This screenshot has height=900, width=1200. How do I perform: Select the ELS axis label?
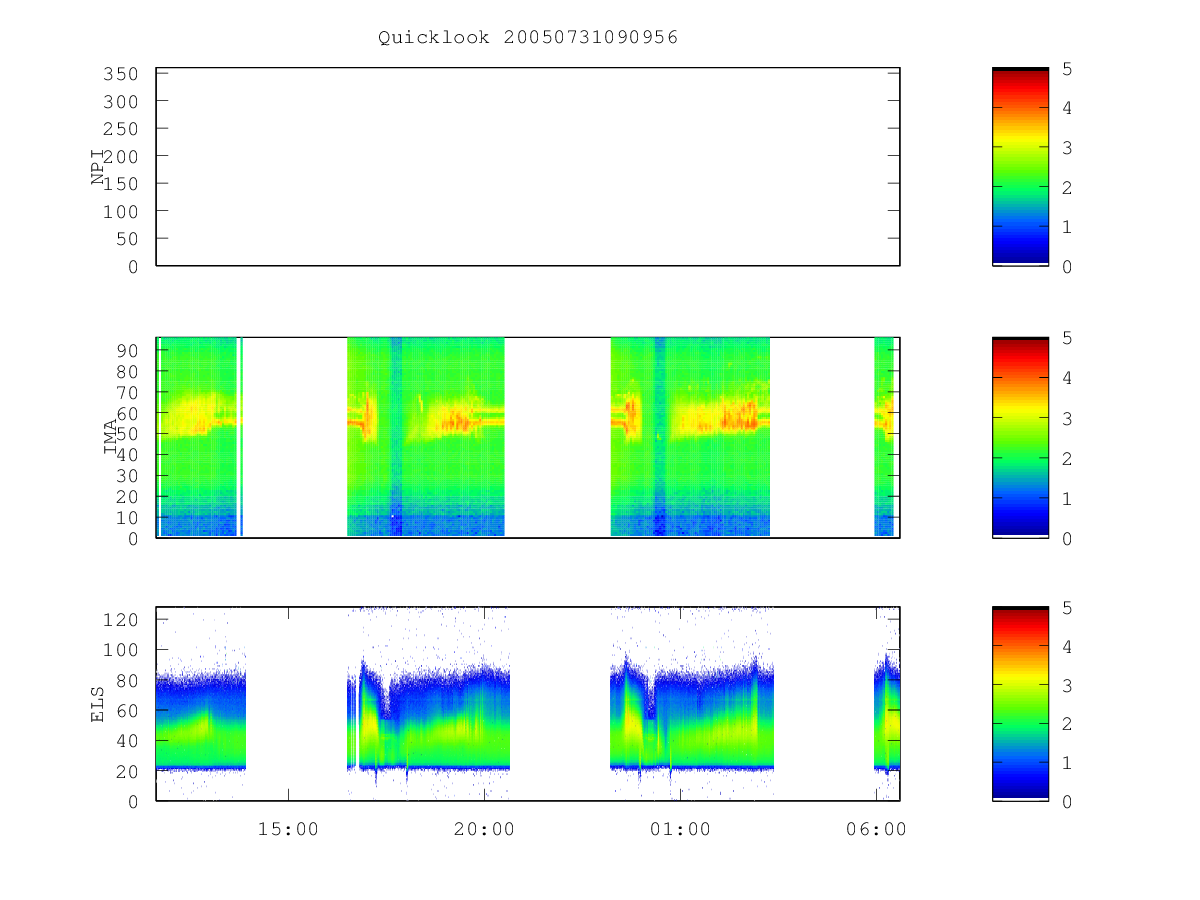(x=98, y=705)
